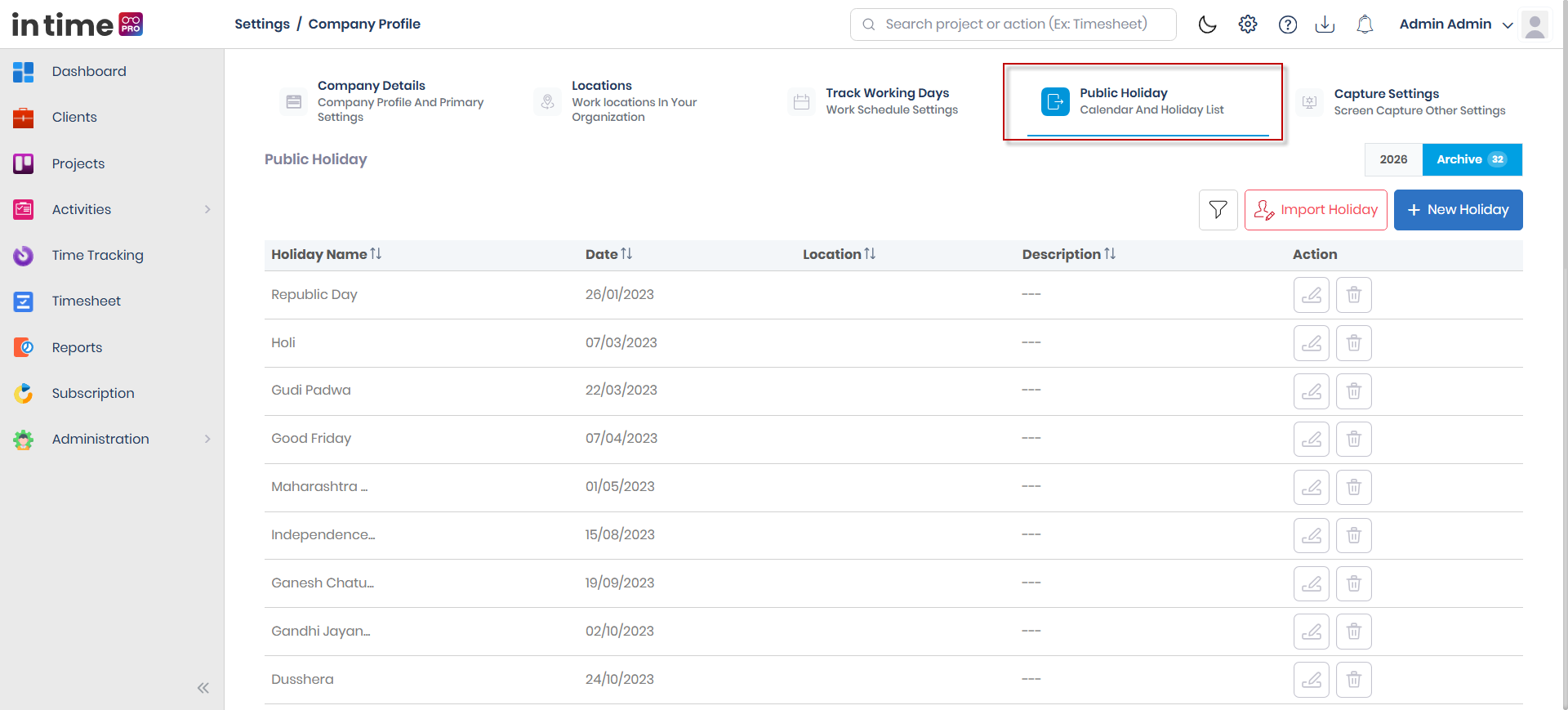The image size is (1568, 710).
Task: Edit the Holi holiday
Action: click(1312, 343)
